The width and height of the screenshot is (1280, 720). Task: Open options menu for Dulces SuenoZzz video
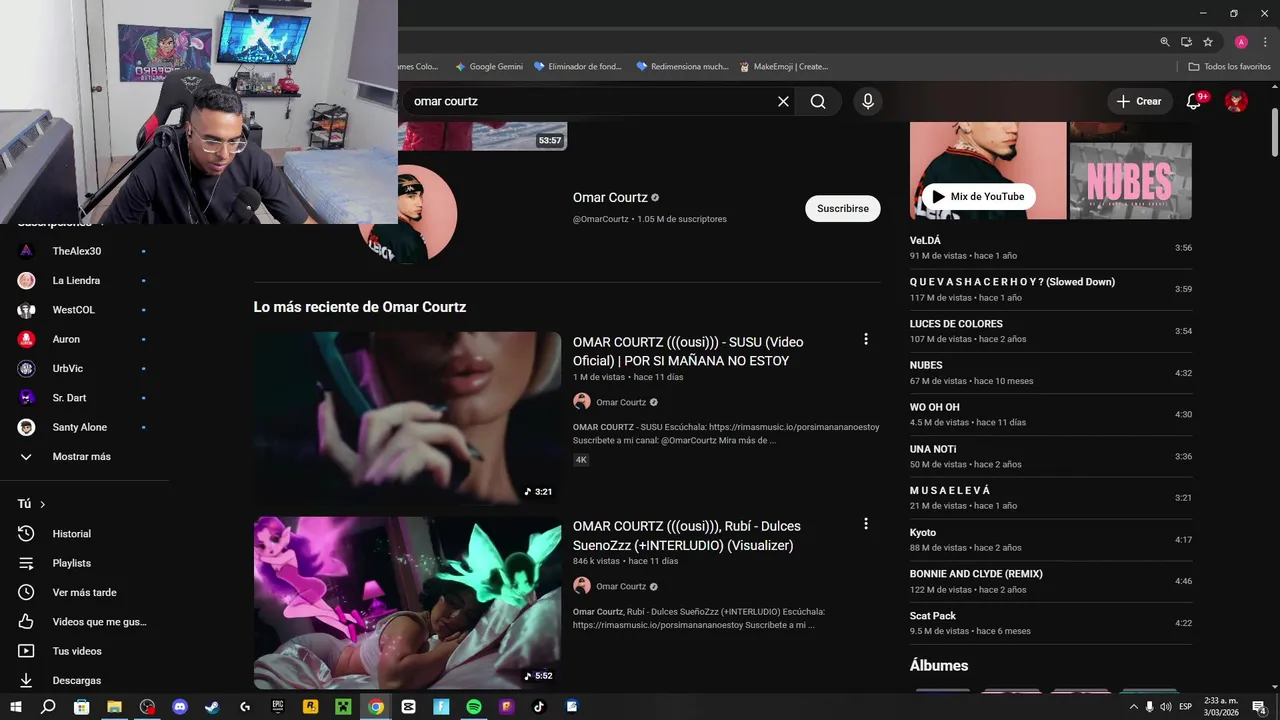[866, 523]
